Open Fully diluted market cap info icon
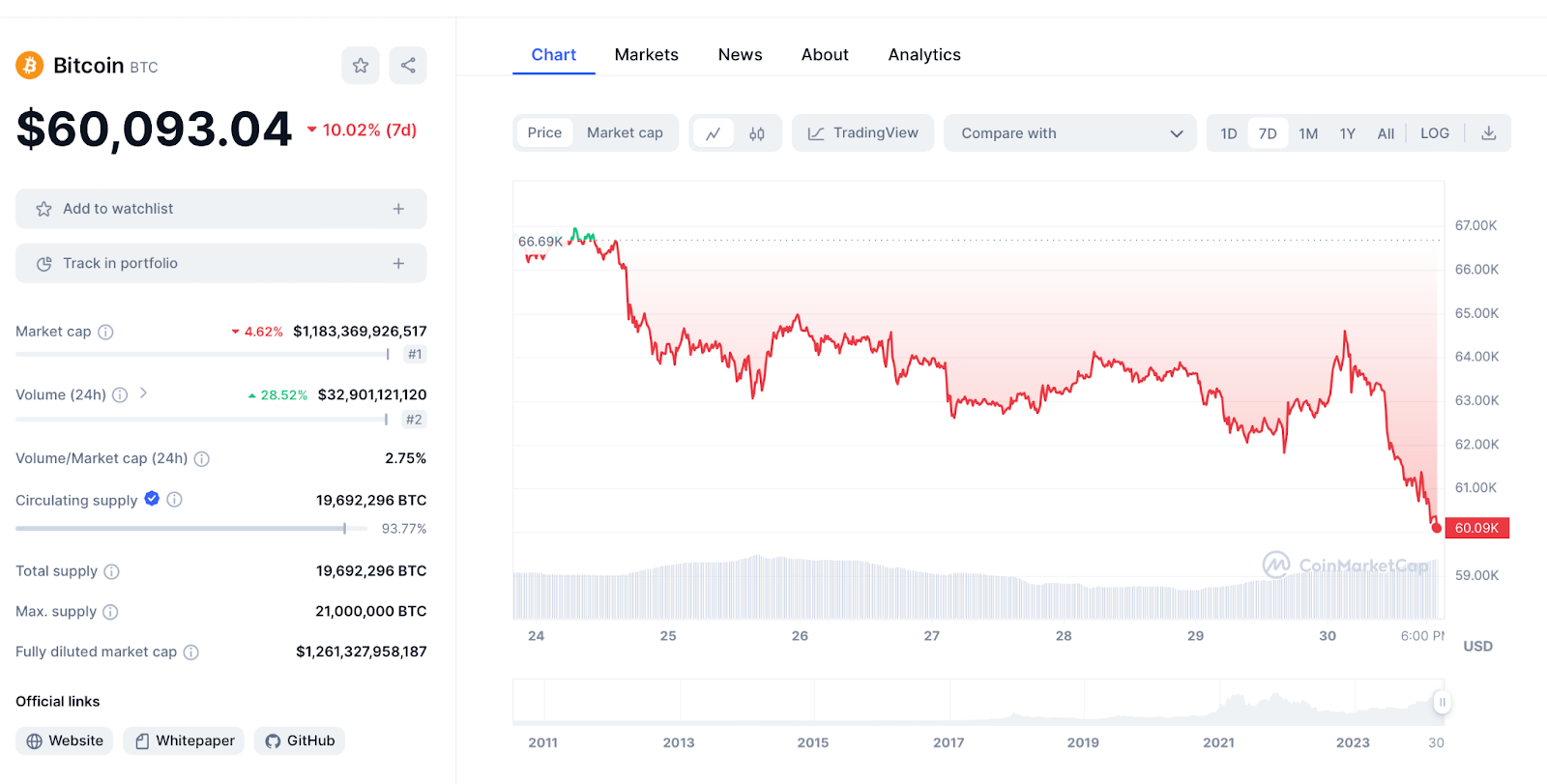The width and height of the screenshot is (1547, 784). (191, 653)
